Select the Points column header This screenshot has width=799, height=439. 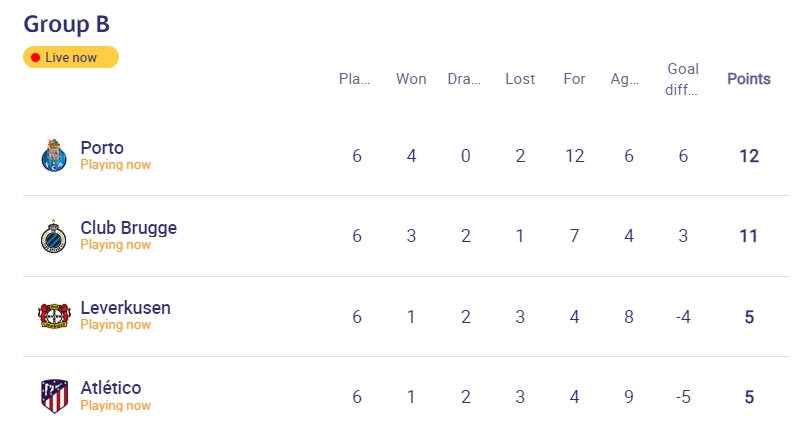coord(749,79)
